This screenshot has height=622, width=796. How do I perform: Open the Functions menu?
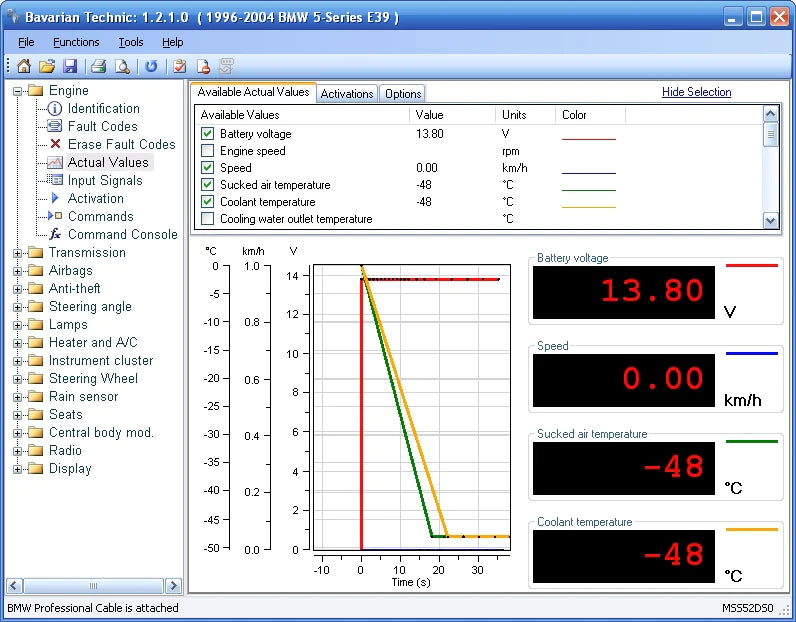76,42
